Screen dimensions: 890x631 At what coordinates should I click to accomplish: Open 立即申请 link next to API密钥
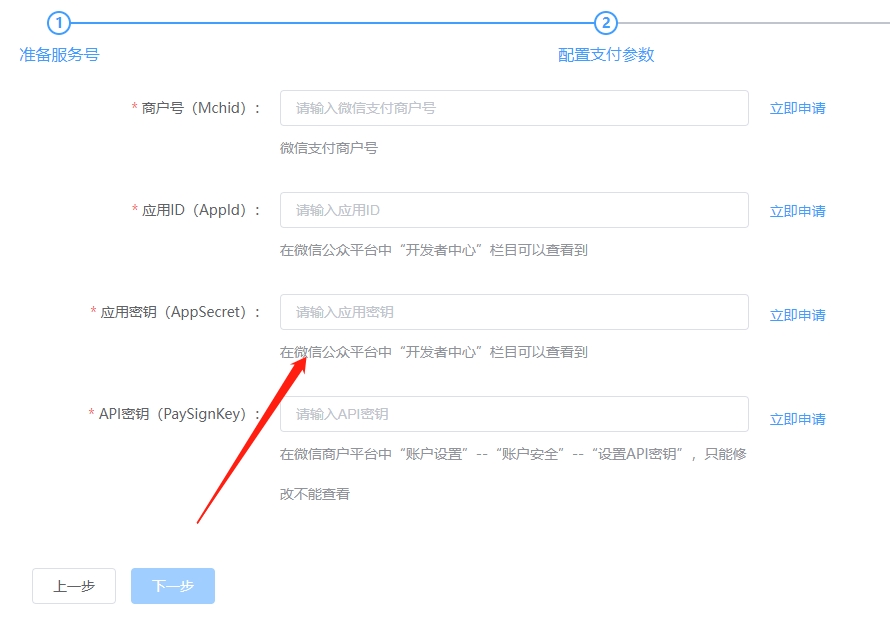tap(798, 419)
